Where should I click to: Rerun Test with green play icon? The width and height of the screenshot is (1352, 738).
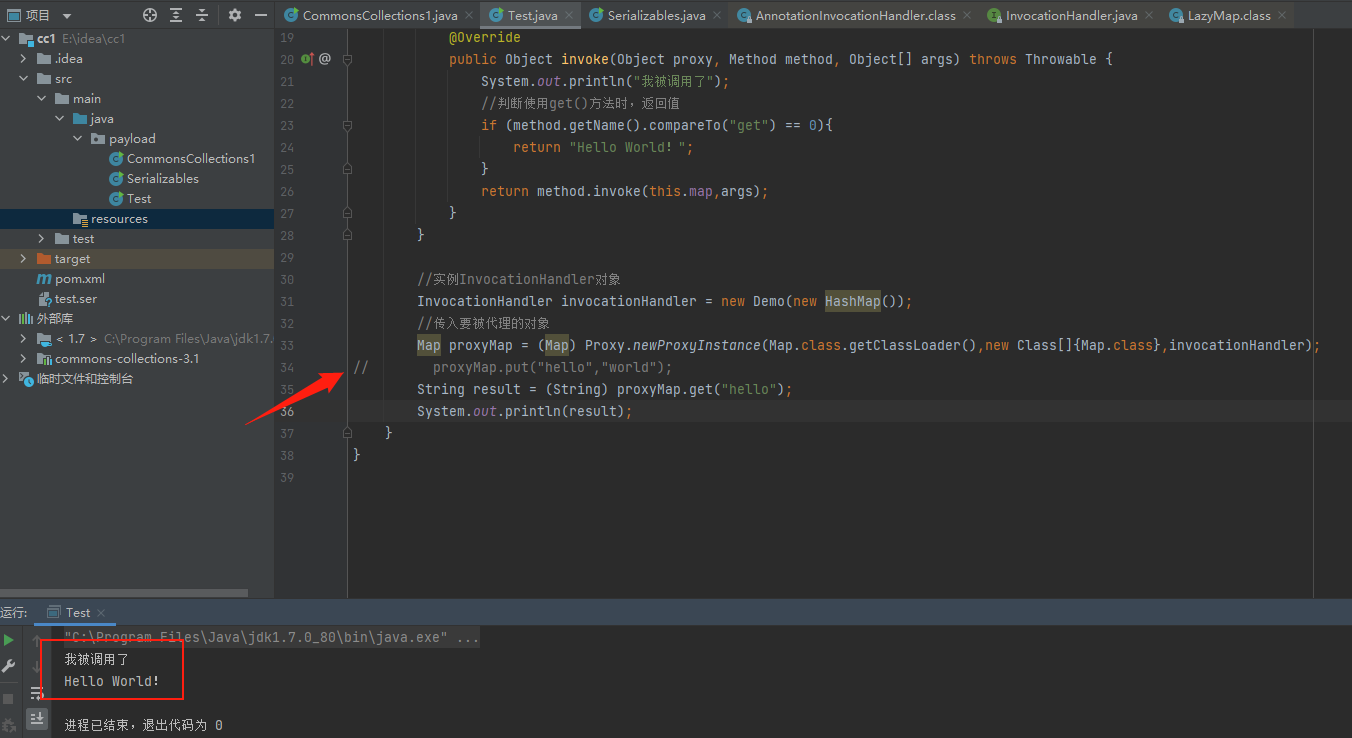[9, 640]
